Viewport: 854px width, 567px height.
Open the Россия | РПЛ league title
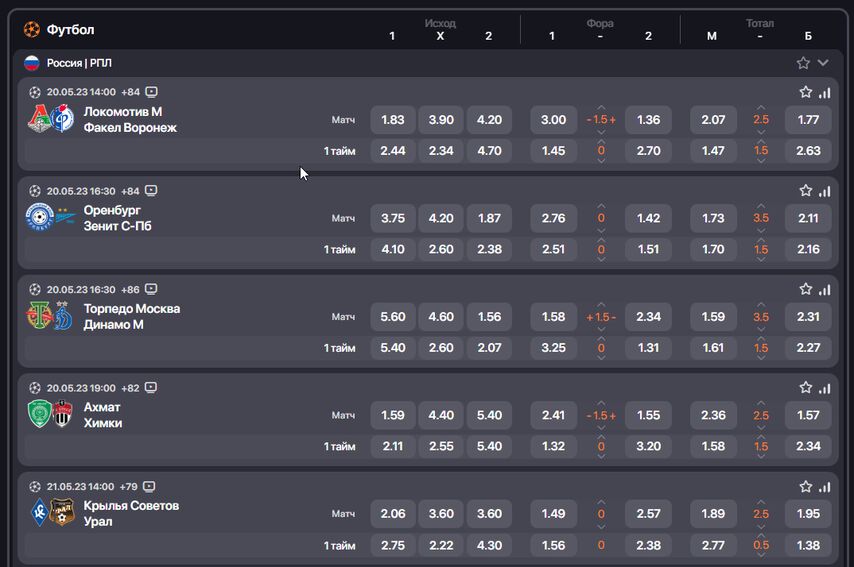click(79, 63)
